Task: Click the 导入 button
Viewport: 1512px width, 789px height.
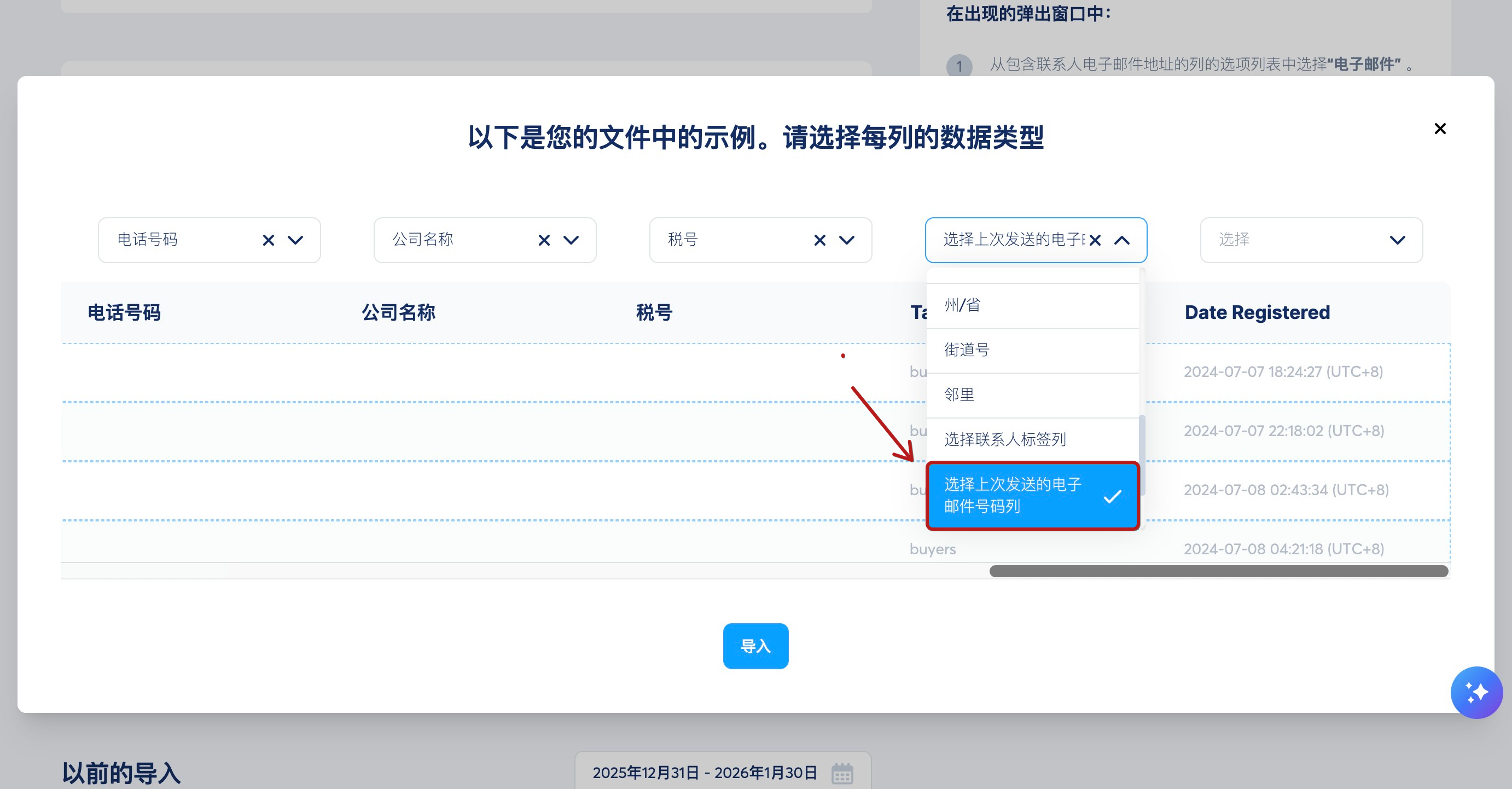Action: (755, 646)
